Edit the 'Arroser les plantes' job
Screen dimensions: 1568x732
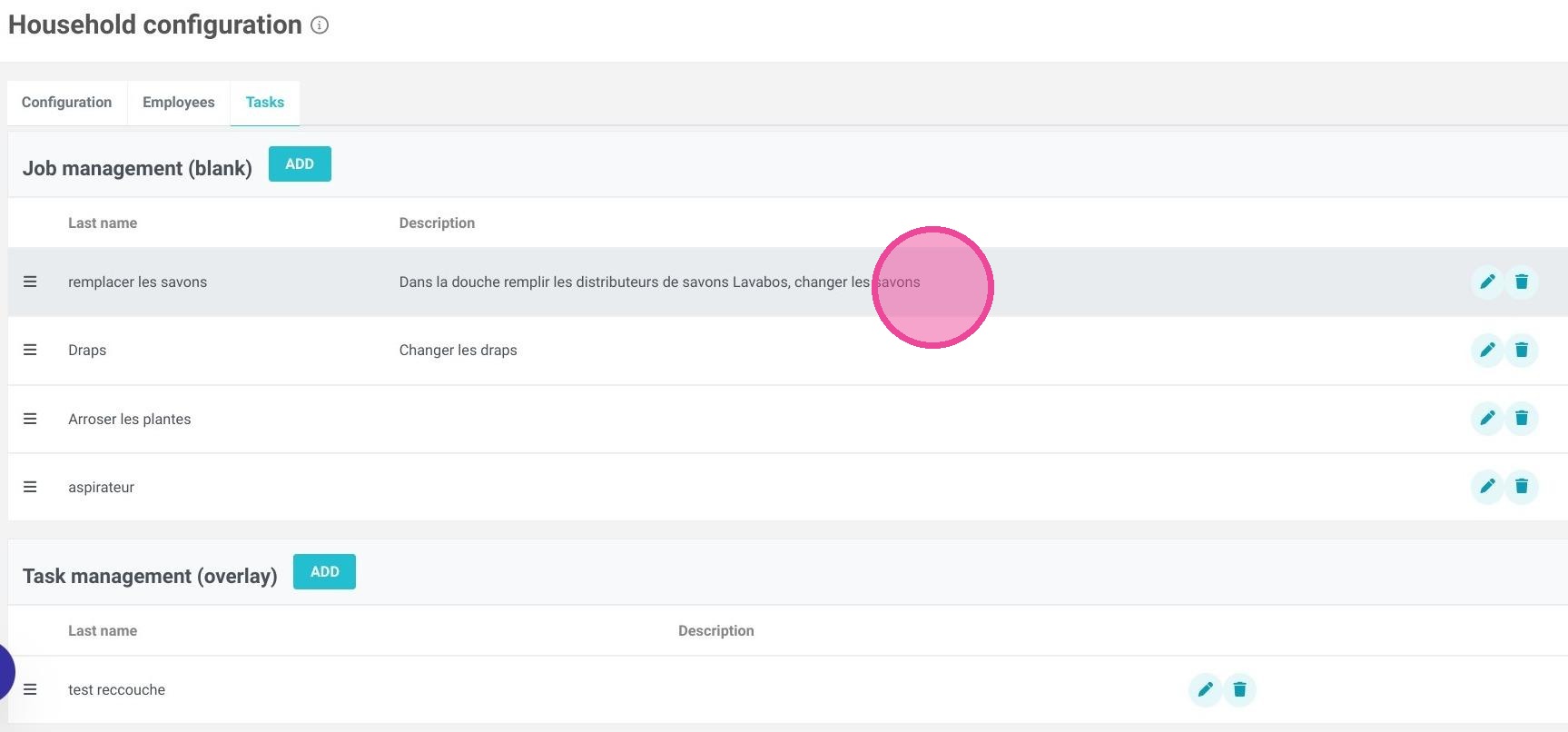tap(1487, 418)
